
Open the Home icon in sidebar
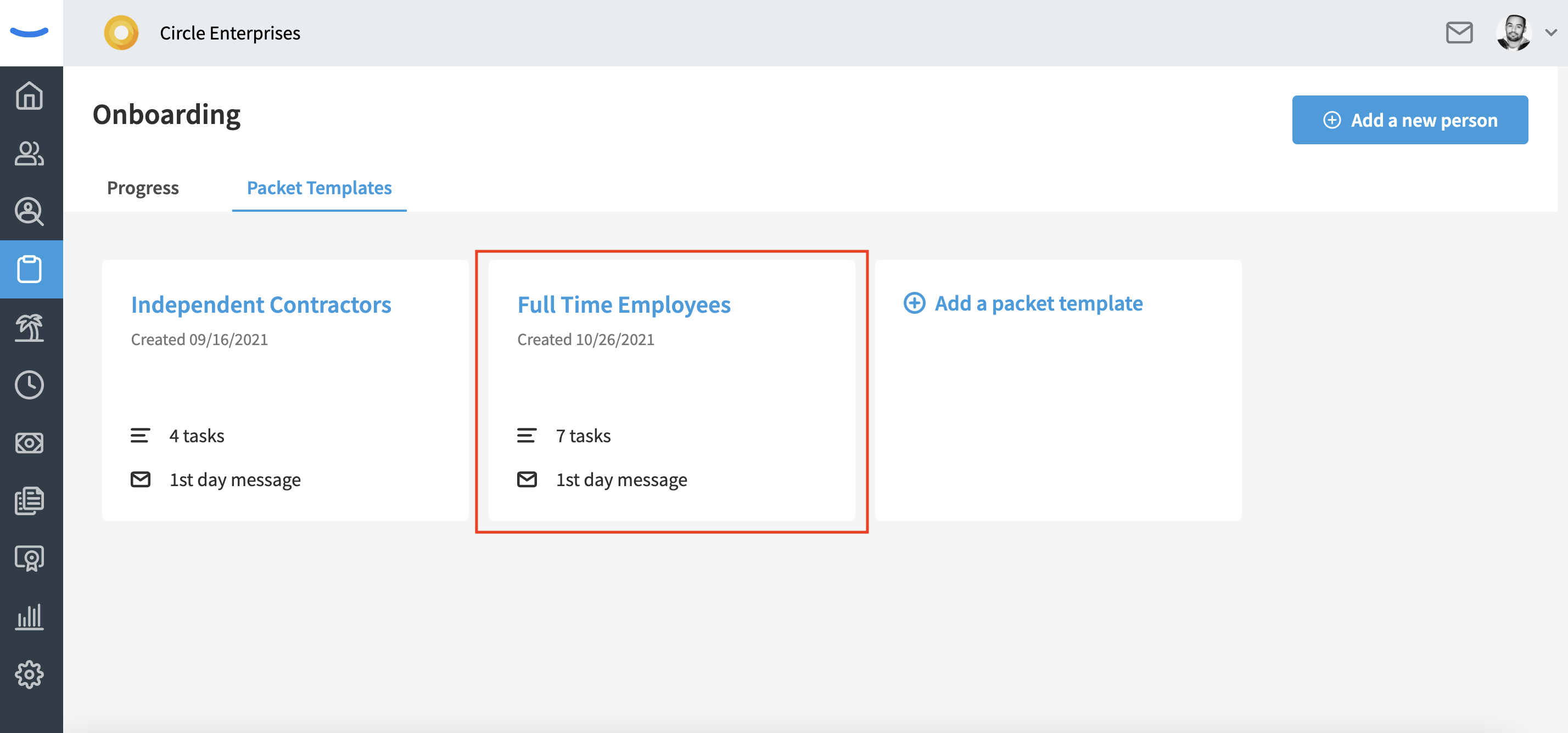[29, 95]
